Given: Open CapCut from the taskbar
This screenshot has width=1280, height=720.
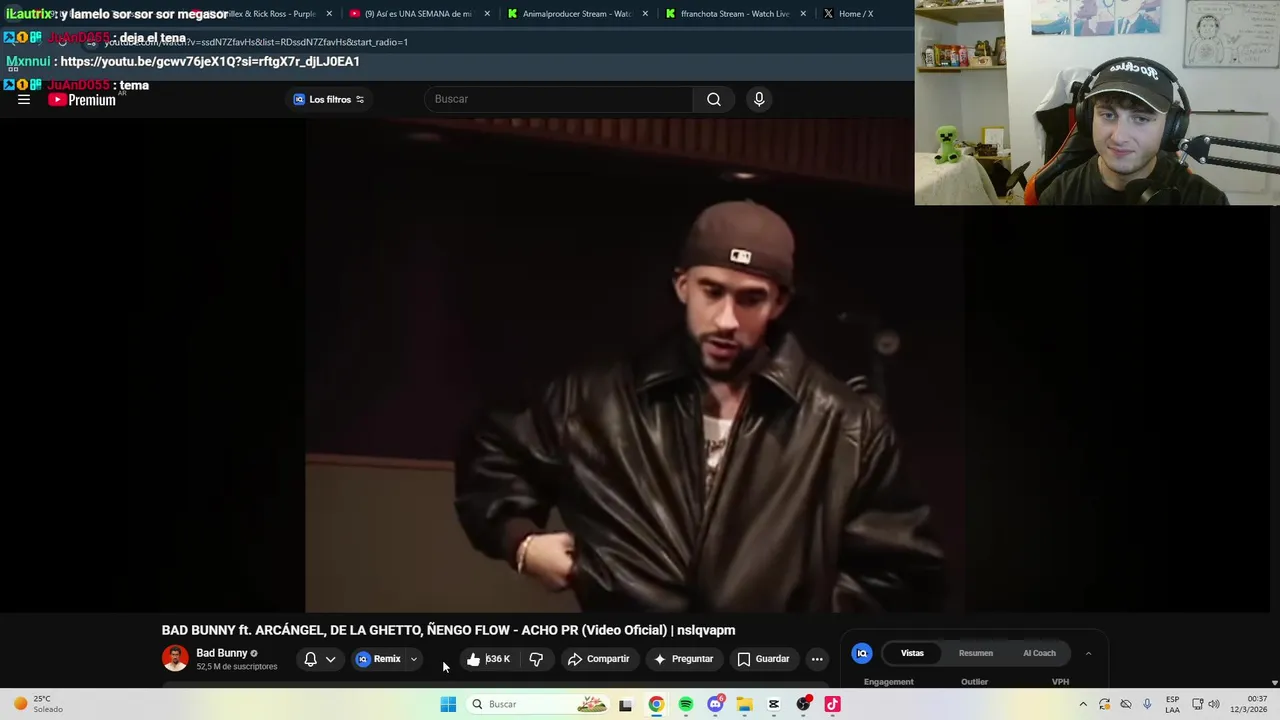Looking at the screenshot, I should tap(774, 704).
